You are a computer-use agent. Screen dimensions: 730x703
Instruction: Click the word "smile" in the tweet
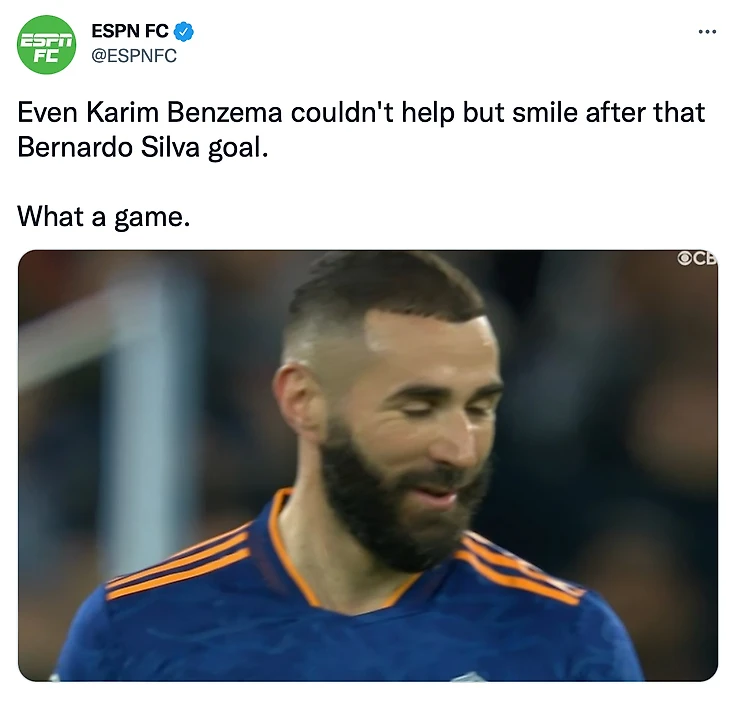pos(545,113)
